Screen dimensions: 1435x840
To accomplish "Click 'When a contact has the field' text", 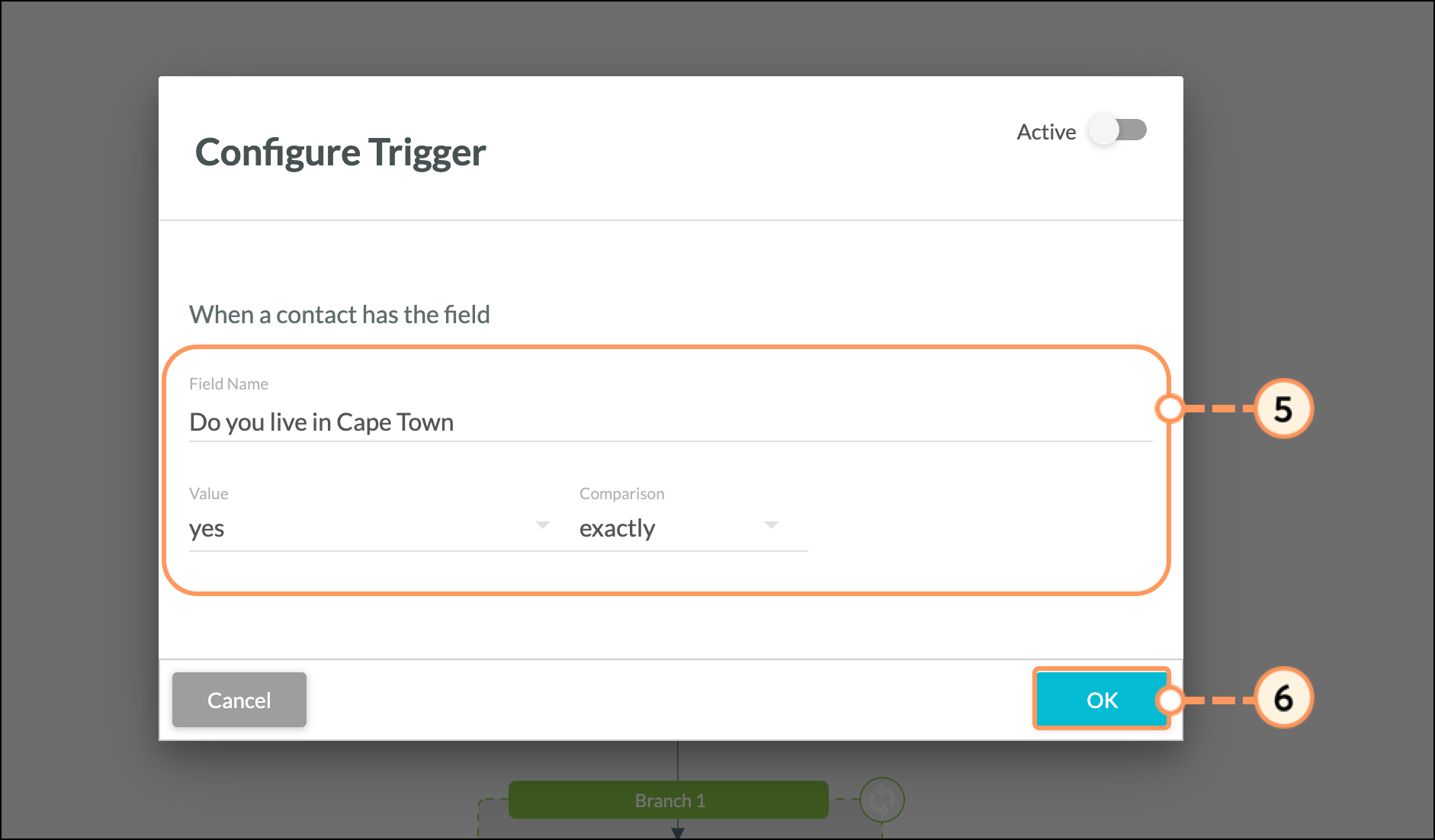I will (x=339, y=314).
